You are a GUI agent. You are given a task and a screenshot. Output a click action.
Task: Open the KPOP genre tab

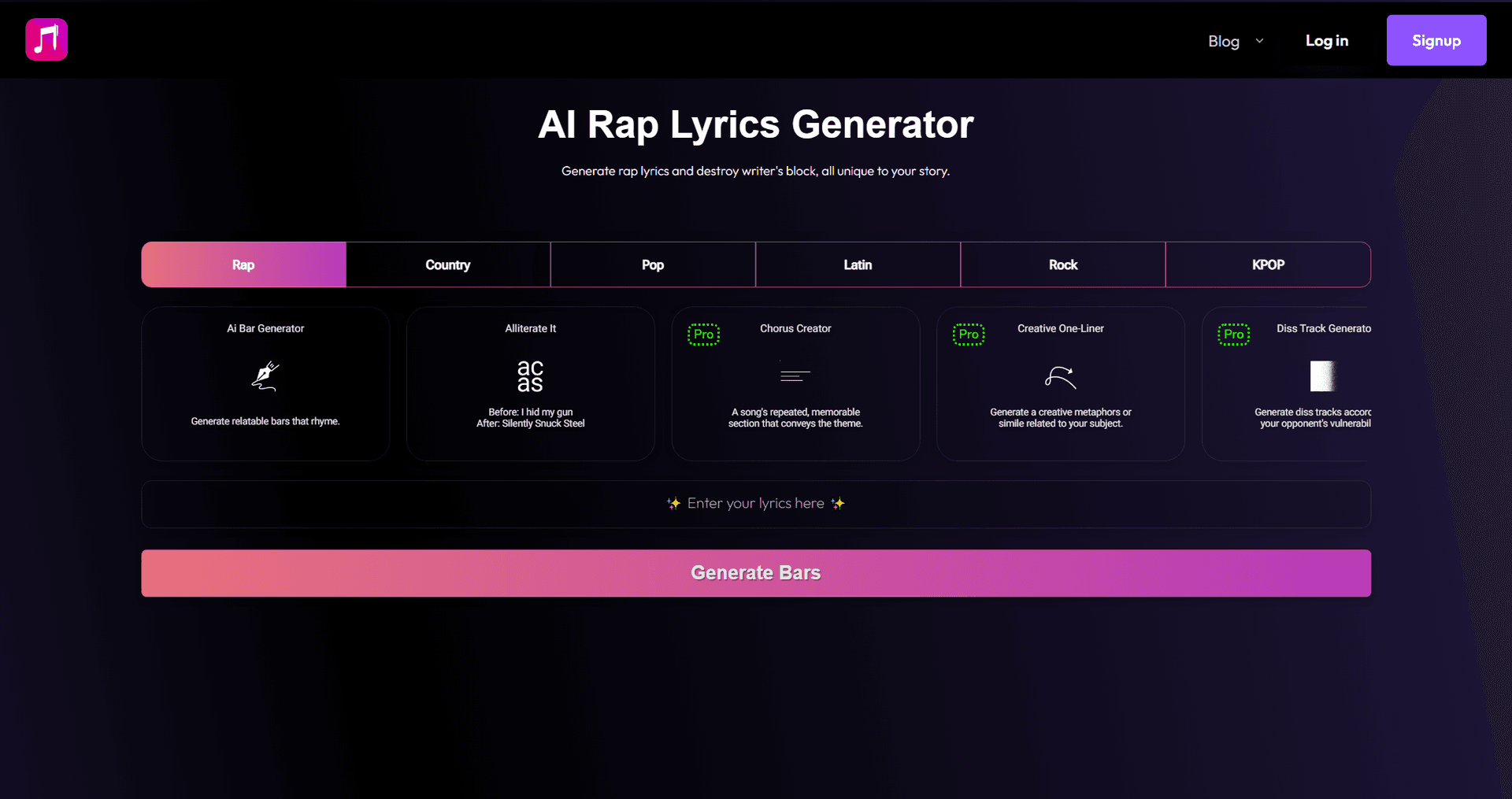pos(1268,264)
